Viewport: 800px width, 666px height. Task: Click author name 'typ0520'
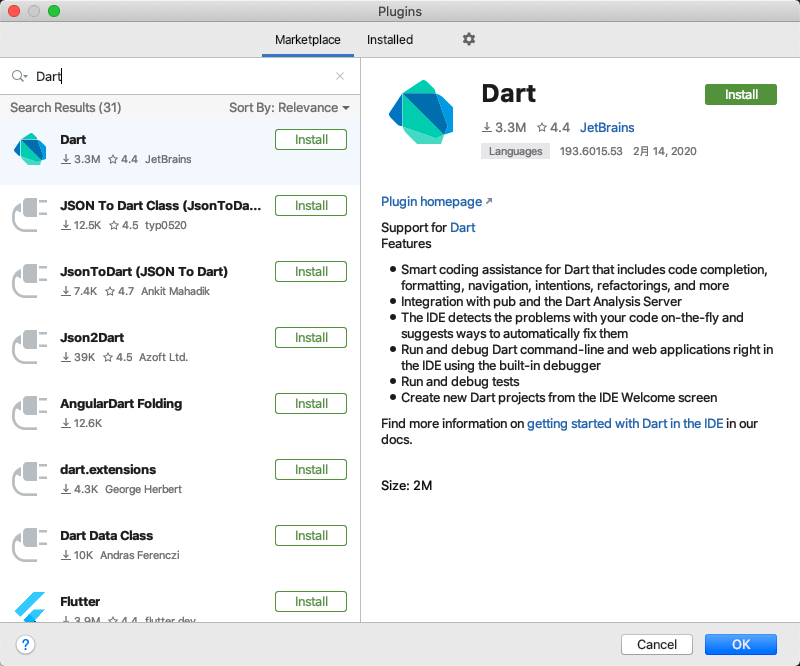coord(166,225)
